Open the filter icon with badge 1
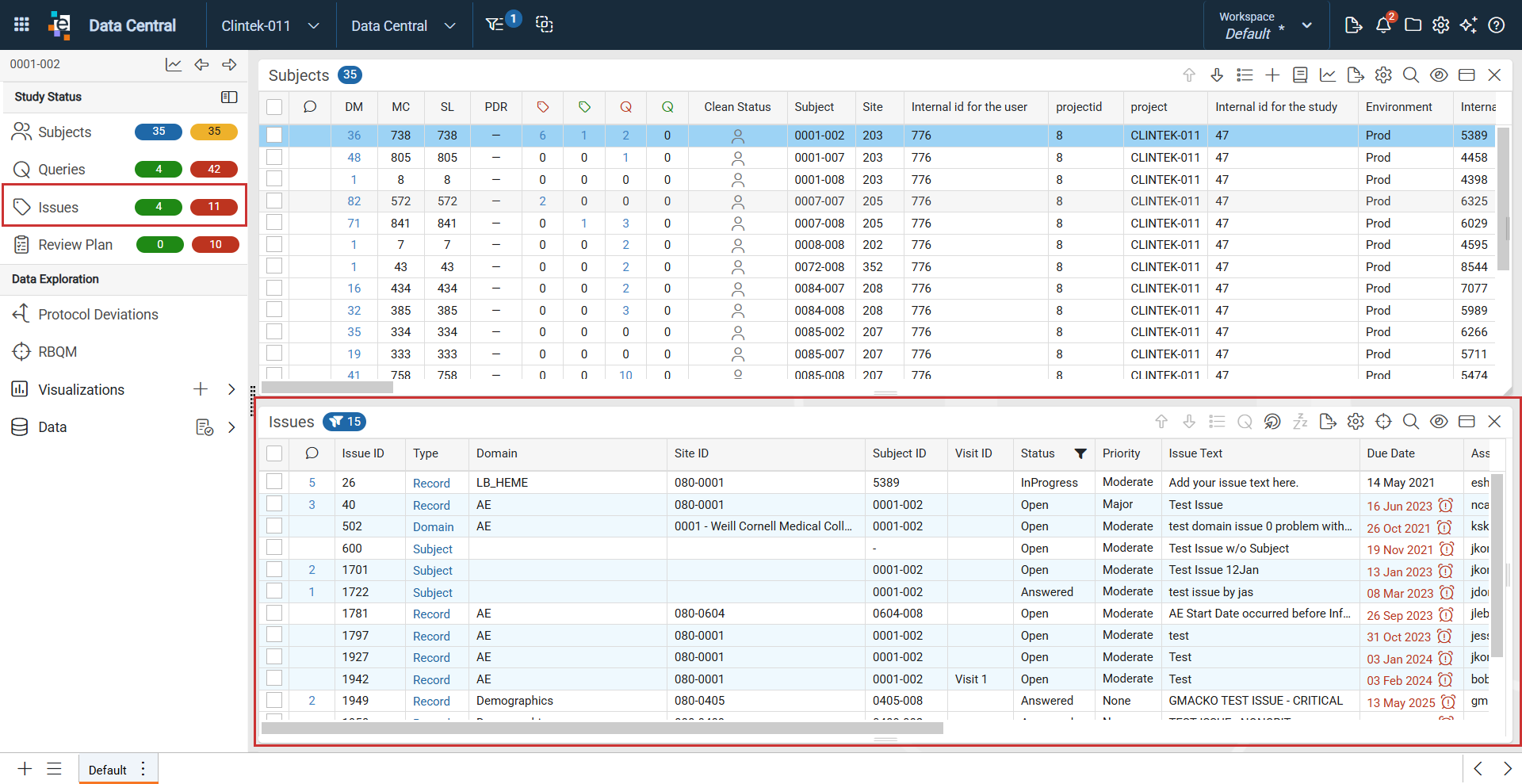Screen dimensions: 1522x784 pyautogui.click(x=495, y=25)
